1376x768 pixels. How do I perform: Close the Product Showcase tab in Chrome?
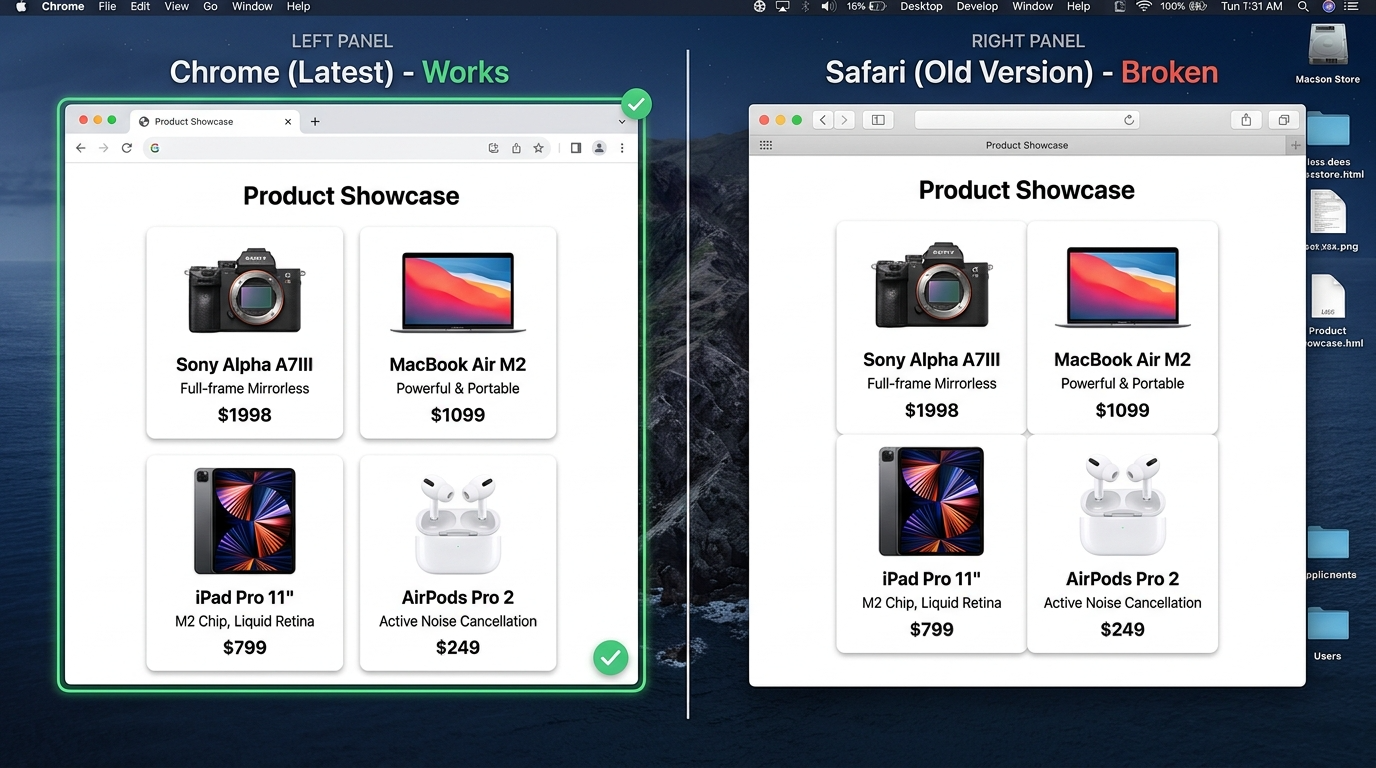[289, 121]
